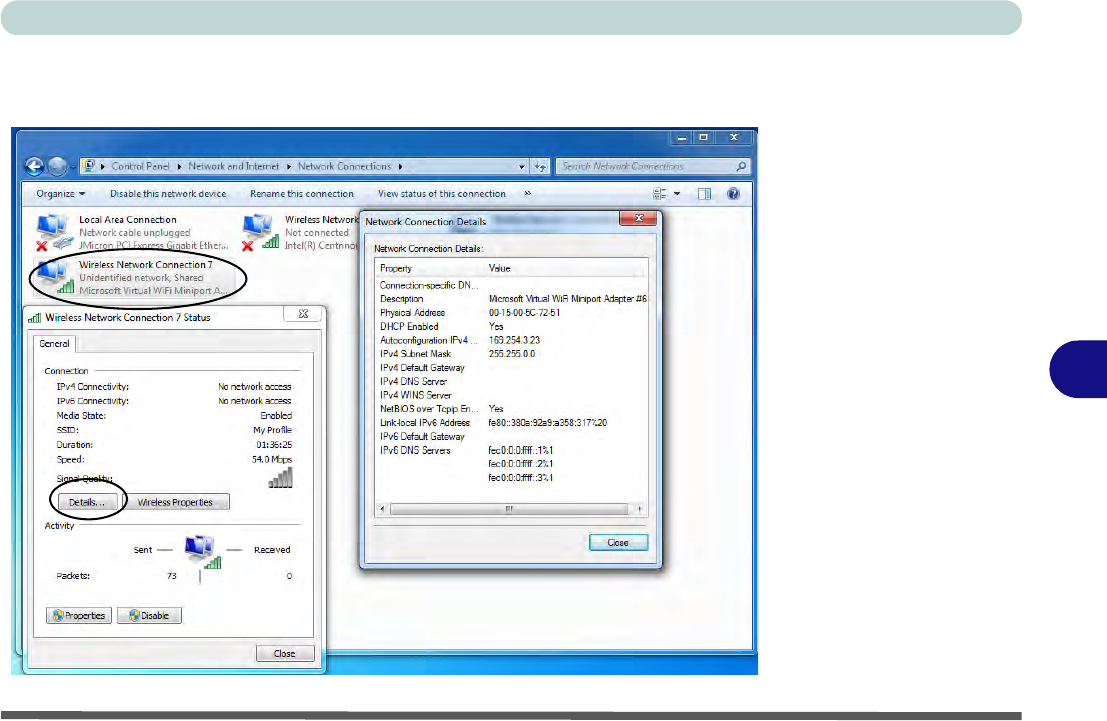Toggle the preview pane icon
The width and height of the screenshot is (1107, 721).
[705, 193]
